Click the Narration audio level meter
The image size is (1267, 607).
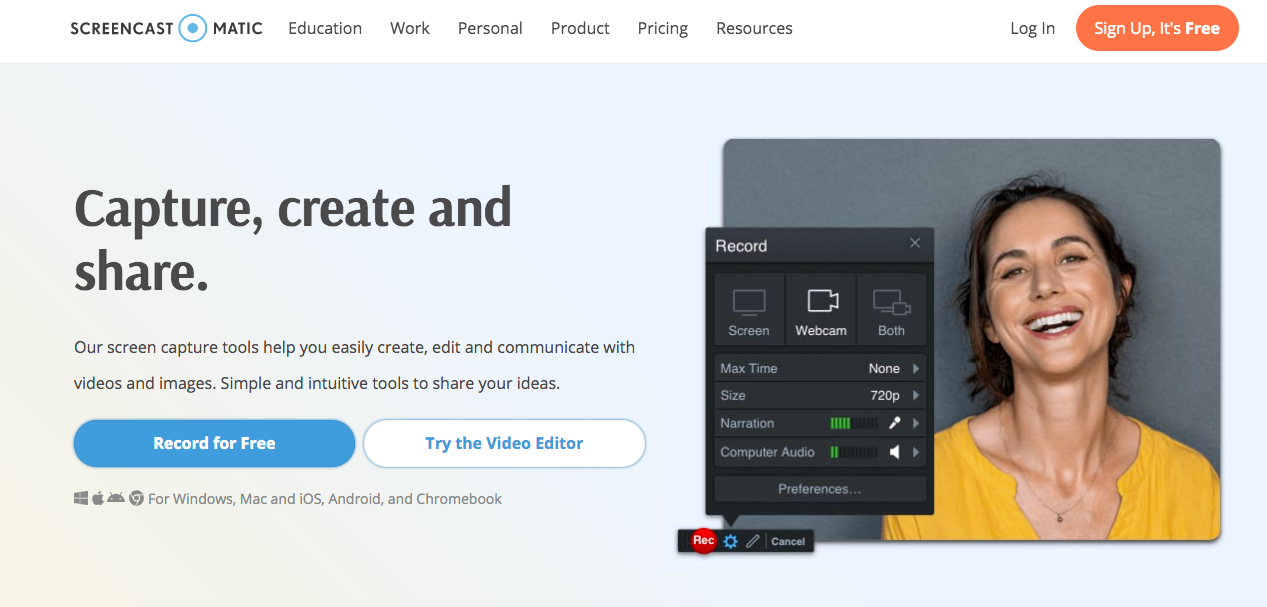[854, 424]
